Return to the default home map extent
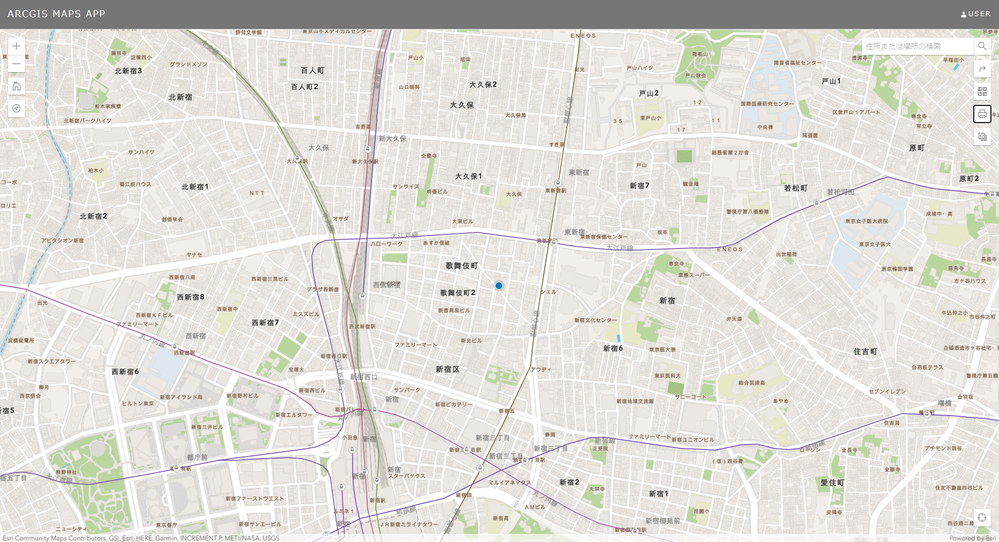This screenshot has width=999, height=542. [x=17, y=86]
